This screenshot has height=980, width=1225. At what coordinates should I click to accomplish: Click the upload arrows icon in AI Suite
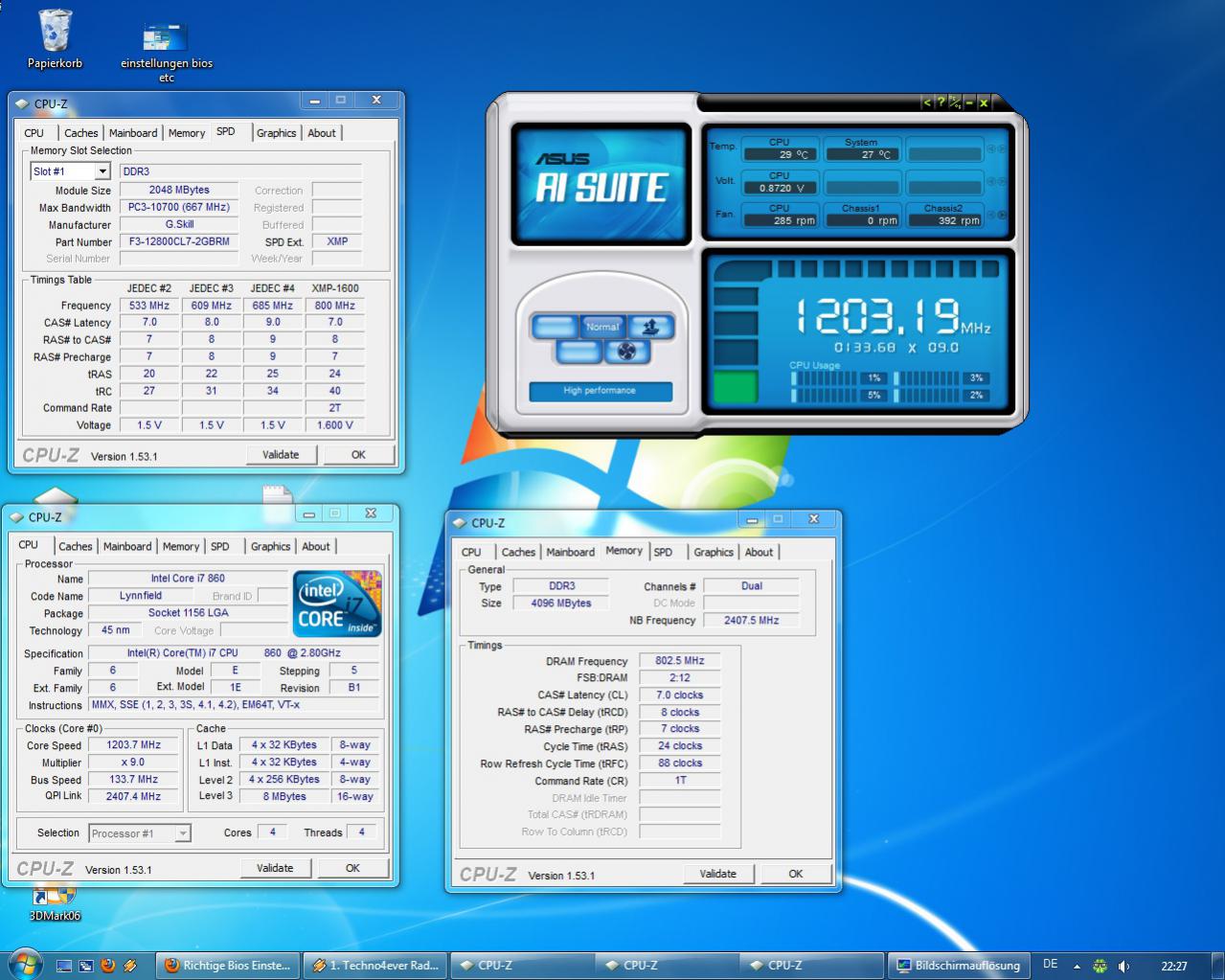tap(651, 327)
